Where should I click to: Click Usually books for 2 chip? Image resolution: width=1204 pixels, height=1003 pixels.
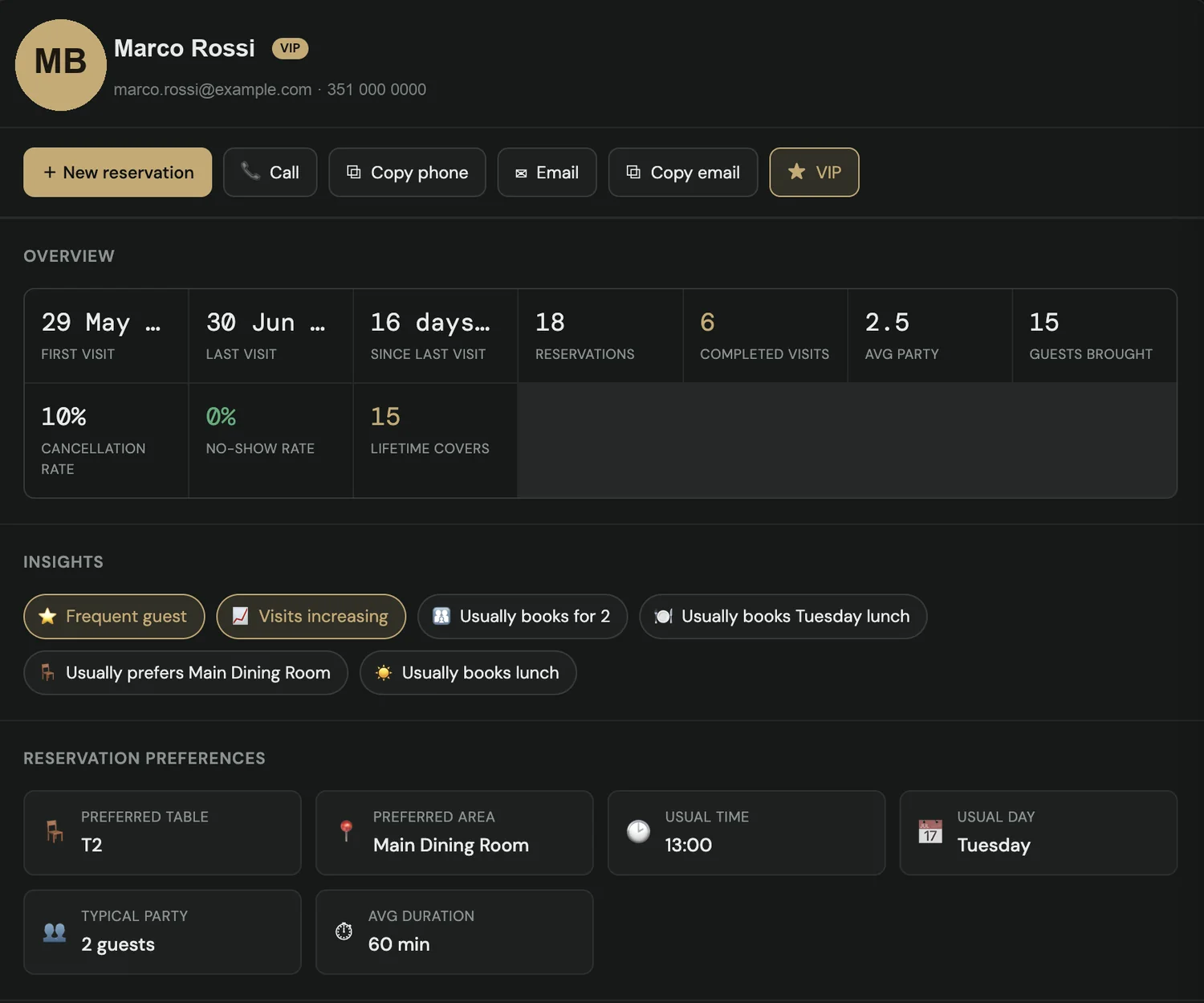[523, 616]
